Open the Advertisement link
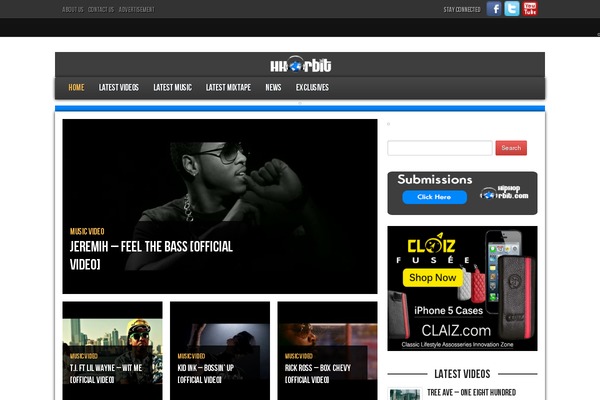The image size is (600, 400). (x=137, y=10)
